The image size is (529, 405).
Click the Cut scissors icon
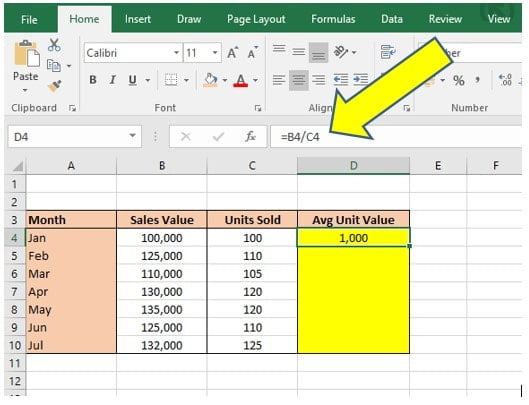pyautogui.click(x=54, y=45)
